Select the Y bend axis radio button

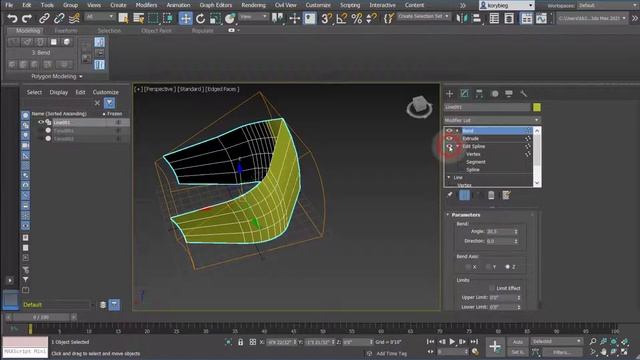pyautogui.click(x=488, y=267)
